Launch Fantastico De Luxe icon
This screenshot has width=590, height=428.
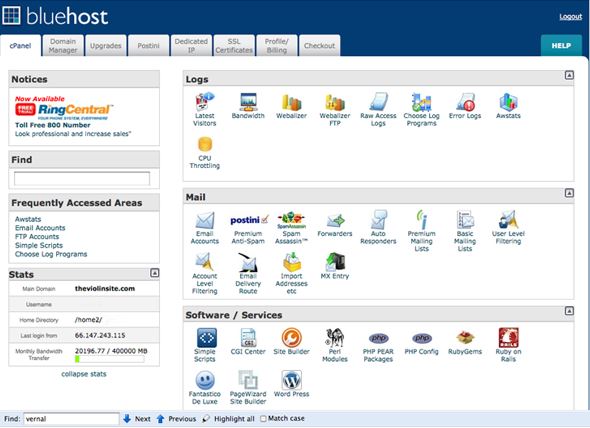205,380
